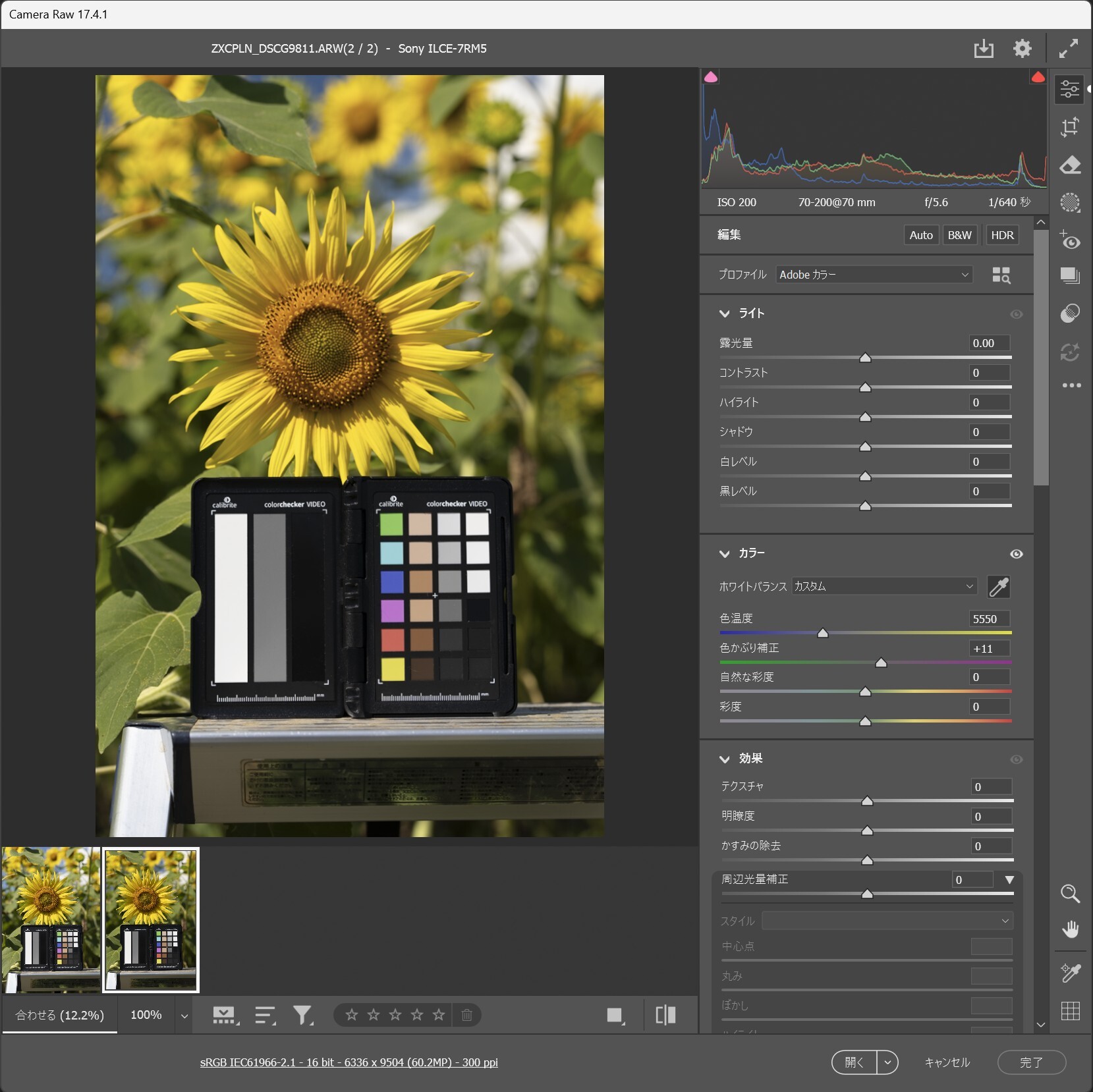Viewport: 1093px width, 1092px height.
Task: Activate the White Balance eyedropper
Action: (x=999, y=587)
